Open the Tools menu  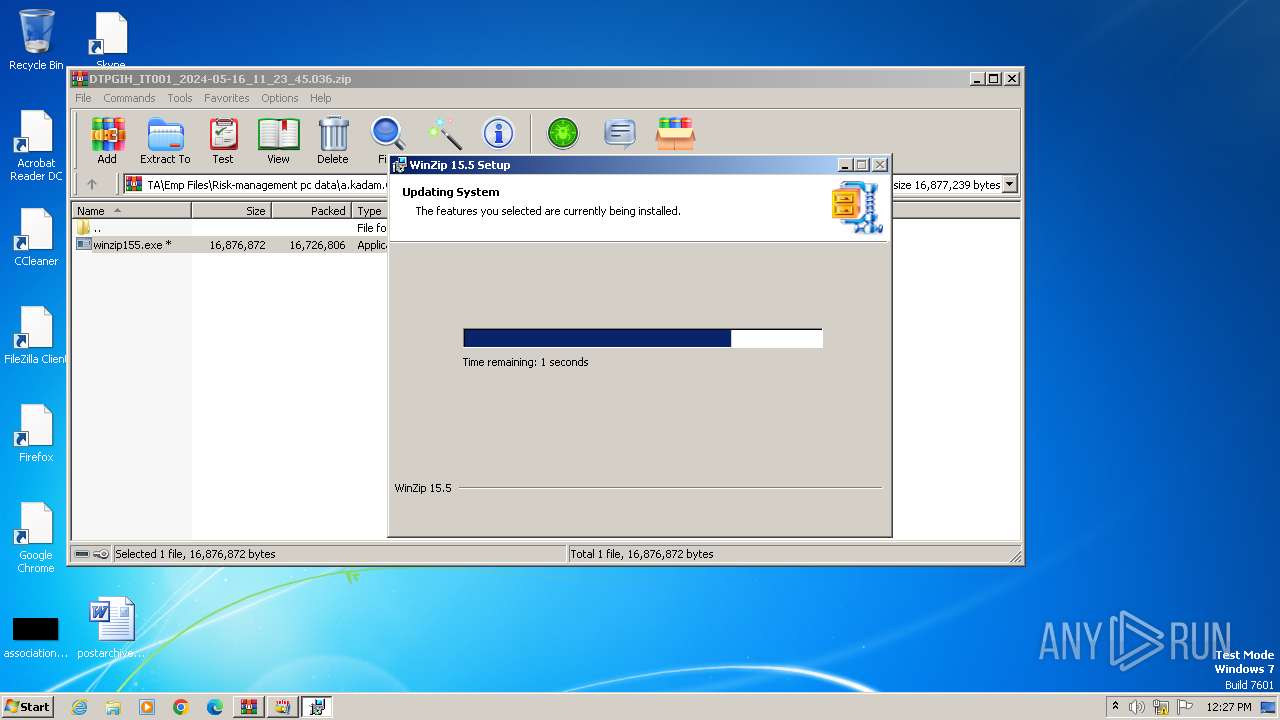[x=180, y=98]
